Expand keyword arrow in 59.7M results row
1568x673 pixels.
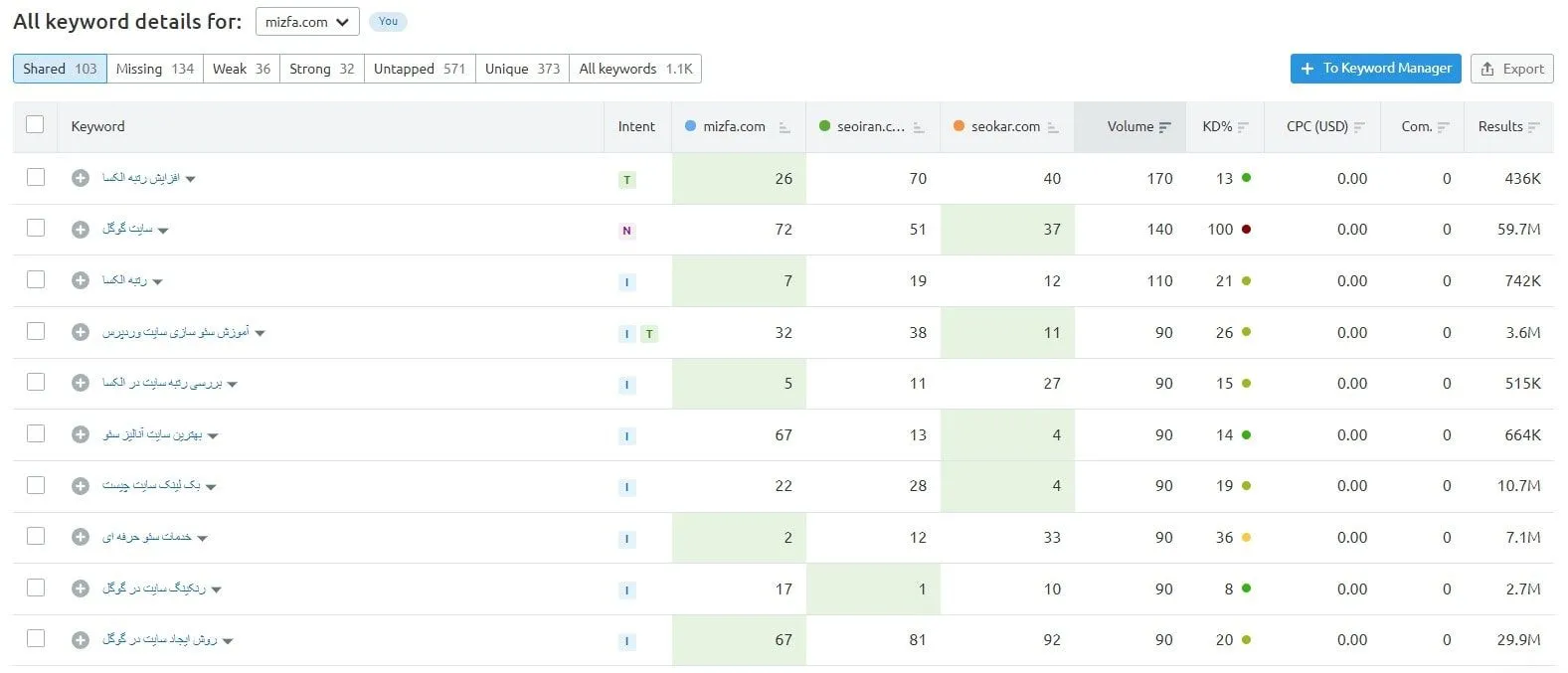click(x=163, y=231)
